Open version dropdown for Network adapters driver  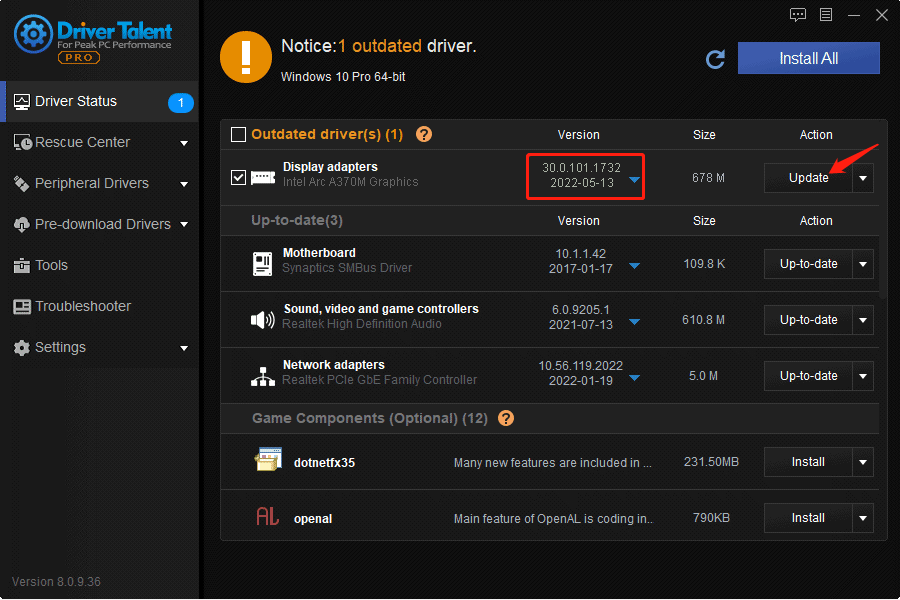click(634, 378)
